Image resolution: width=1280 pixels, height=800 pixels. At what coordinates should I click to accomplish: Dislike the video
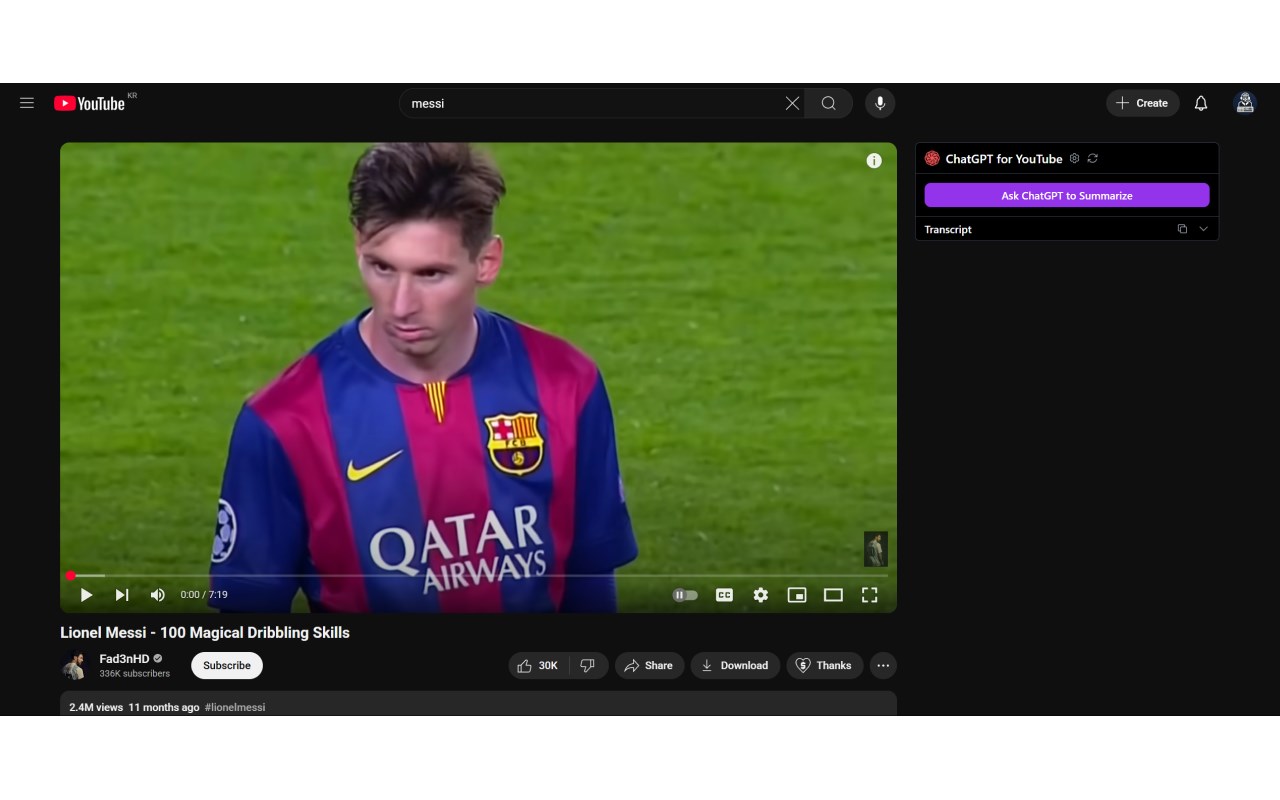point(588,666)
